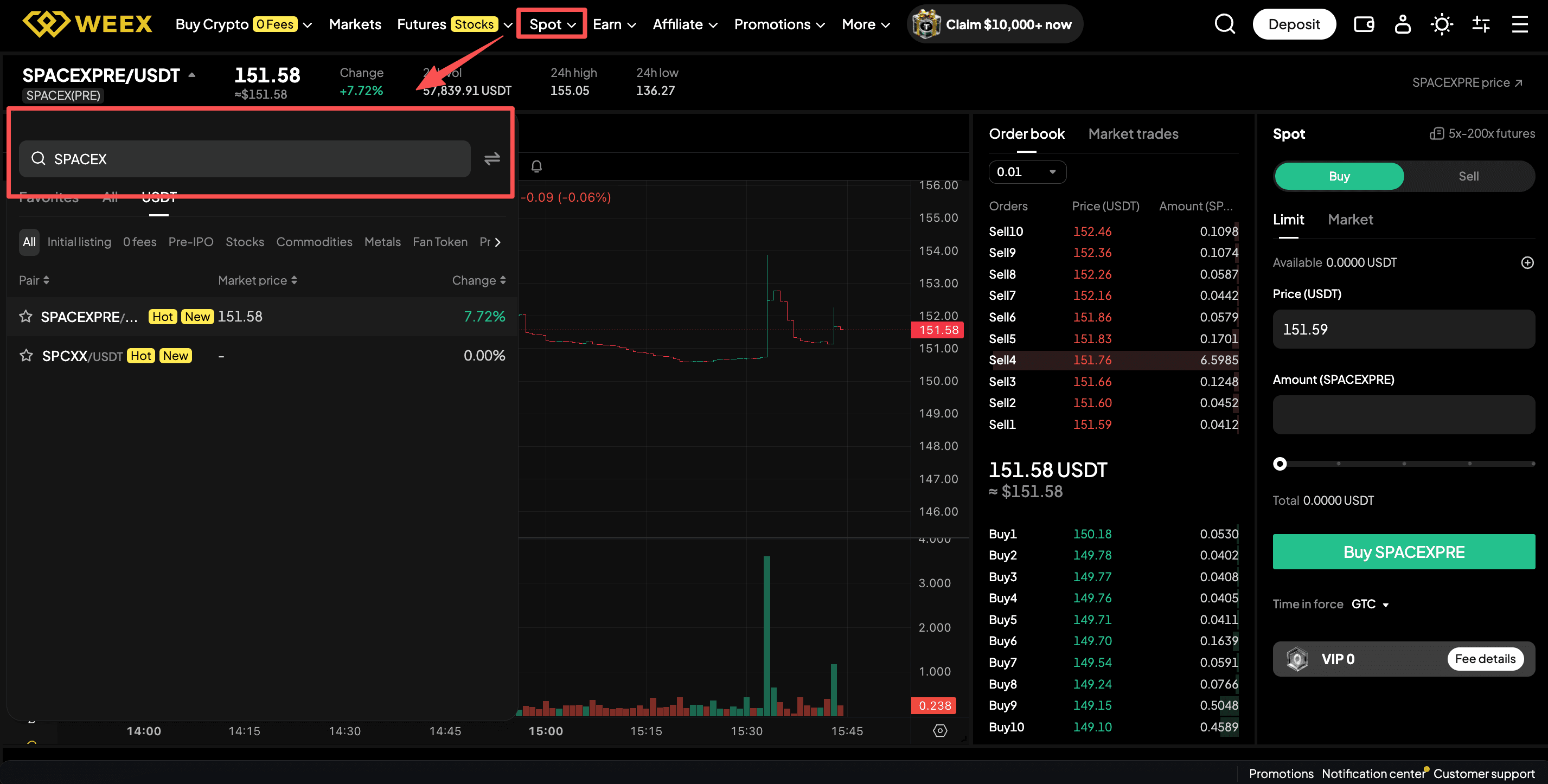Select 0 fees category filter
Image resolution: width=1548 pixels, height=784 pixels.
pos(139,241)
